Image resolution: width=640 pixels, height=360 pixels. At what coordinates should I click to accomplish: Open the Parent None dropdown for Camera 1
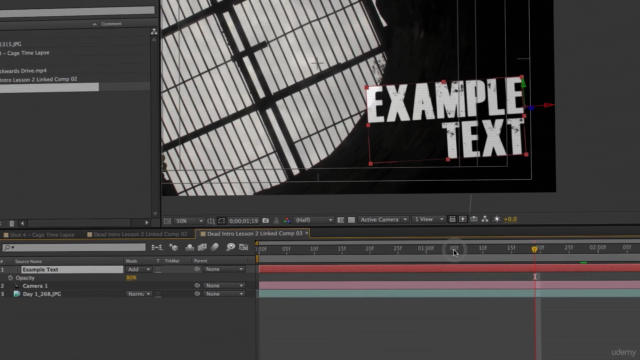pyautogui.click(x=224, y=286)
